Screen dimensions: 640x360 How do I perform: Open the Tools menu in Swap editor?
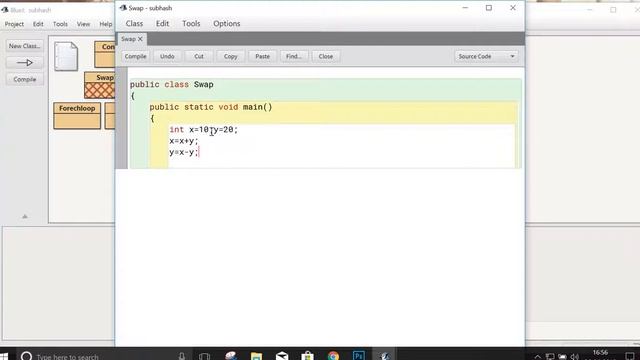191,24
